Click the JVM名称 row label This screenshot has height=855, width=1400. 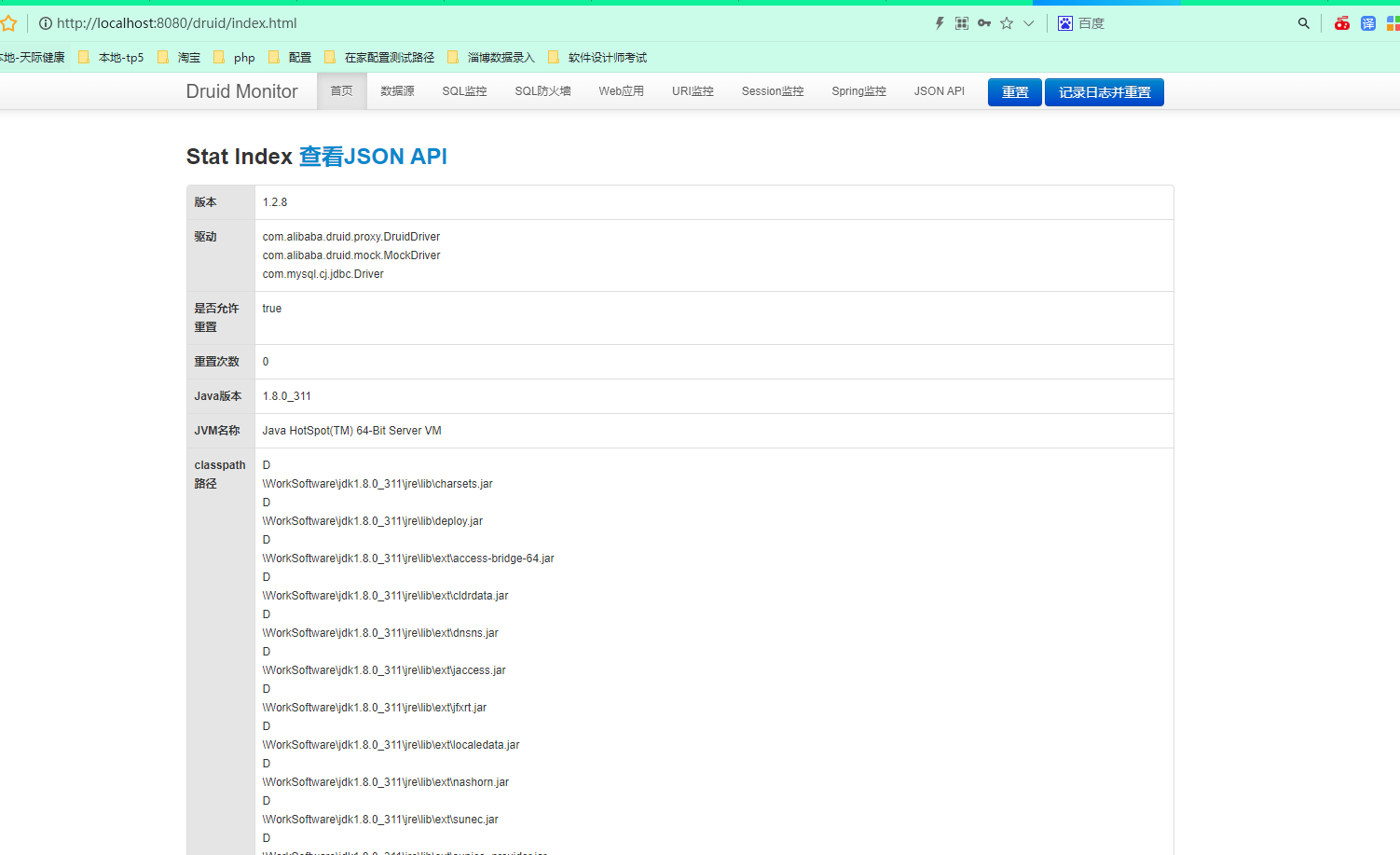click(x=217, y=431)
